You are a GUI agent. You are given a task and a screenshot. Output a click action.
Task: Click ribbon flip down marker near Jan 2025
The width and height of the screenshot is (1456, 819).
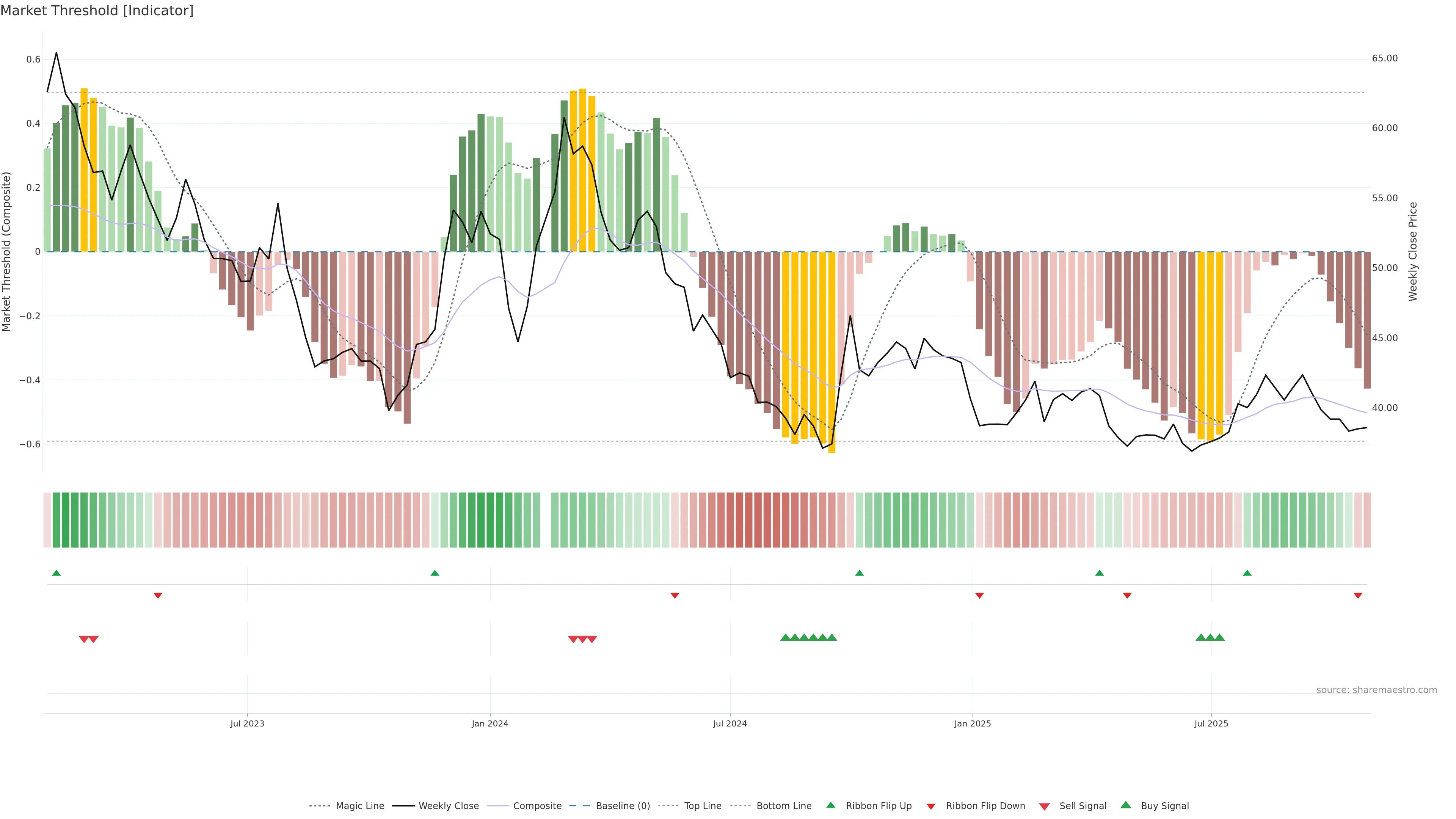point(979,596)
